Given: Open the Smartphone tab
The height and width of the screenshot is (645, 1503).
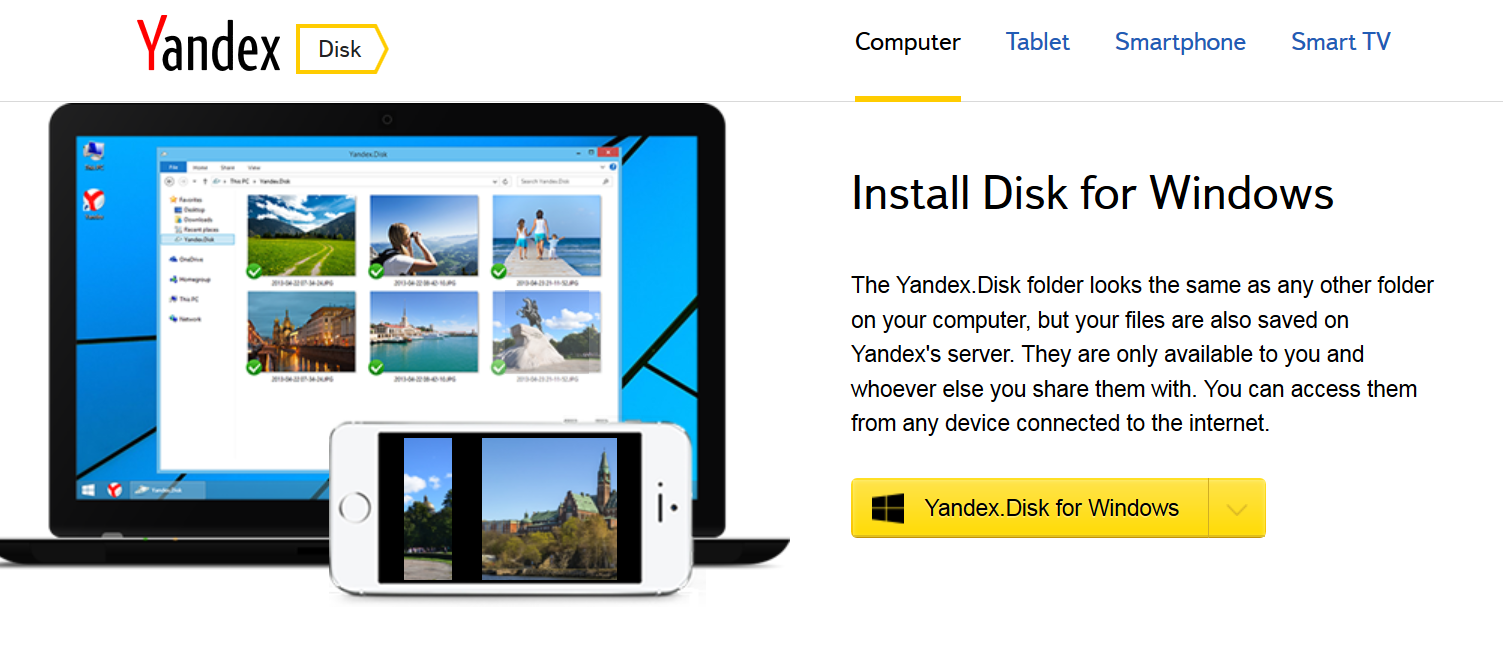Looking at the screenshot, I should coord(1180,42).
